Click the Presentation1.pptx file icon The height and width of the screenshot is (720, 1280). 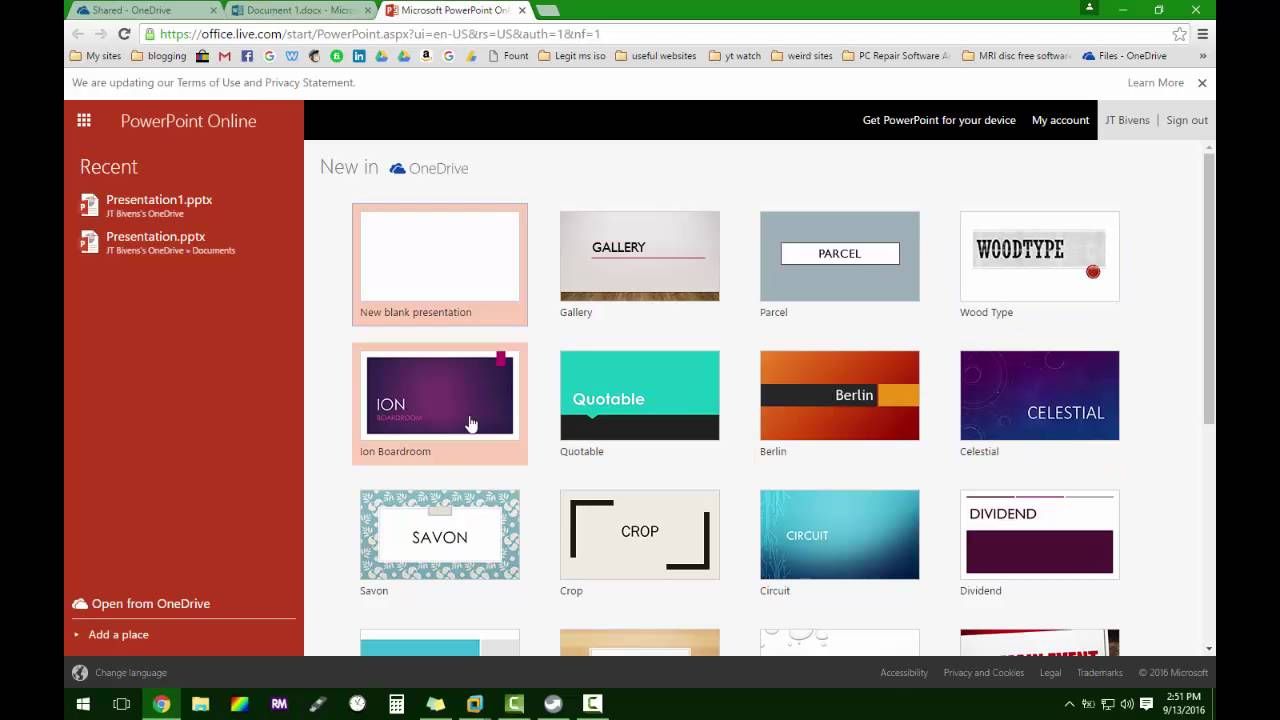[x=89, y=205]
